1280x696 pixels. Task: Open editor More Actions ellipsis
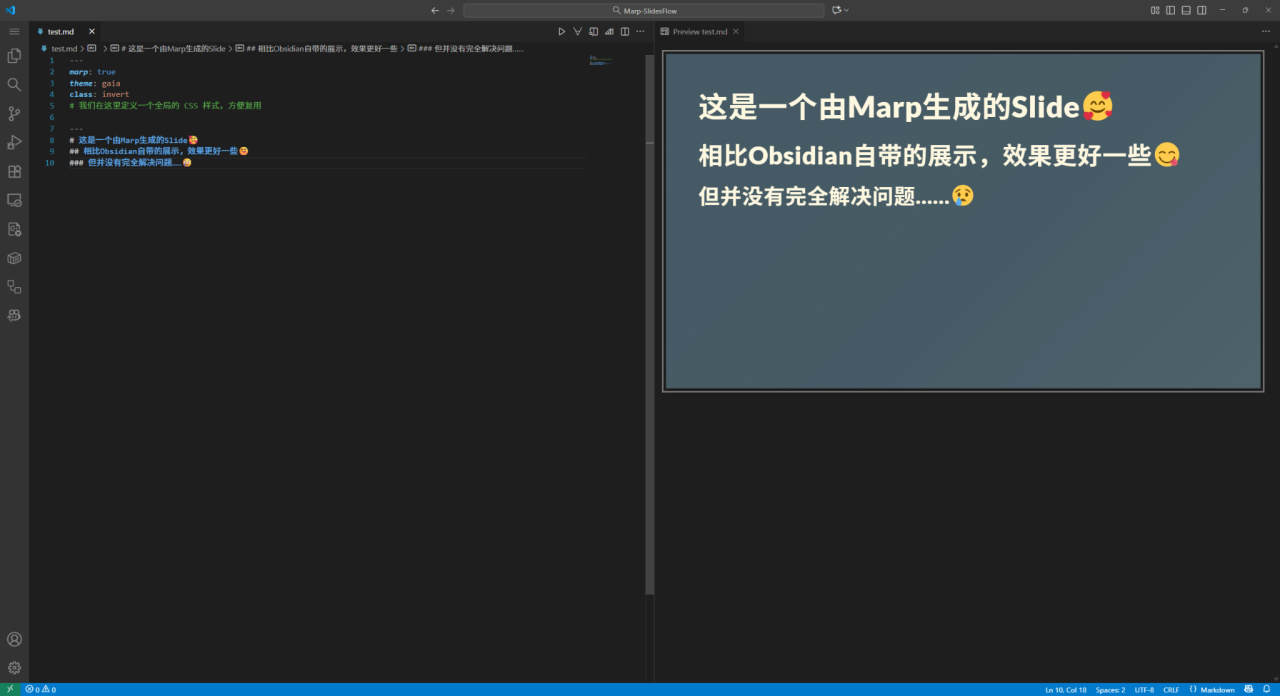641,31
